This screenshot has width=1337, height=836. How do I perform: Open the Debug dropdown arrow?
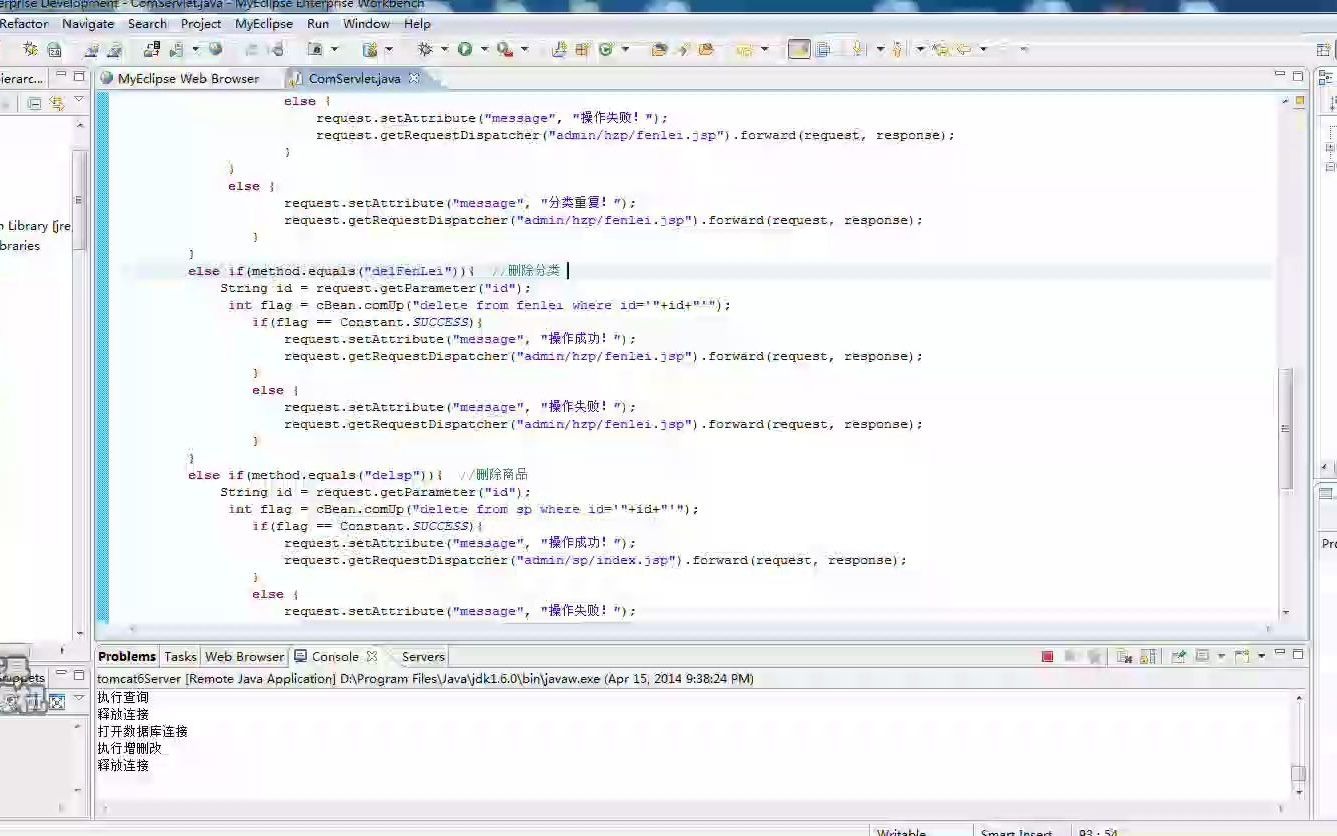pyautogui.click(x=443, y=49)
